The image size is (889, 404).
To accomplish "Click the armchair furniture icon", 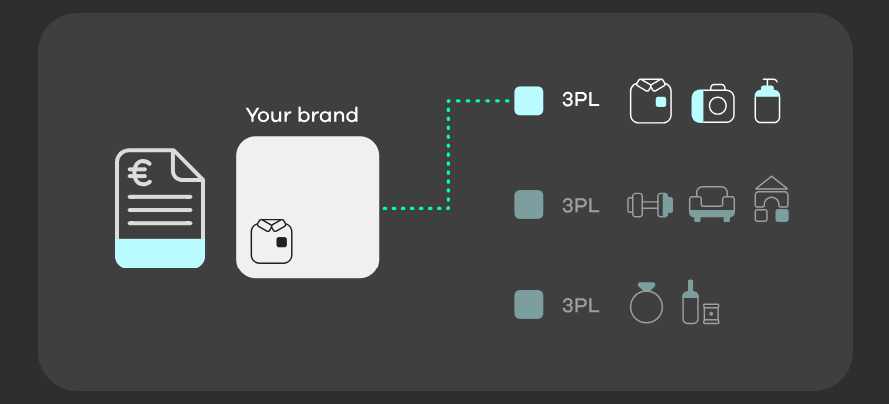I will point(712,204).
